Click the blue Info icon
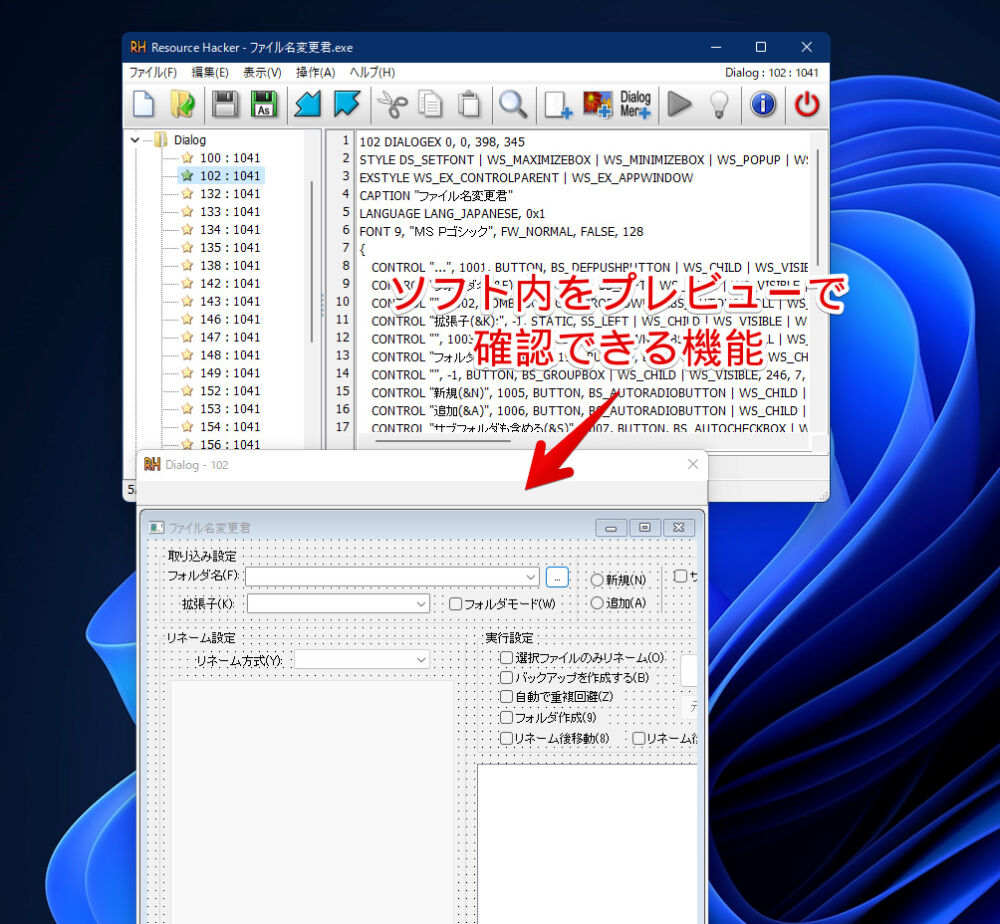The width and height of the screenshot is (1000, 924). tap(763, 104)
